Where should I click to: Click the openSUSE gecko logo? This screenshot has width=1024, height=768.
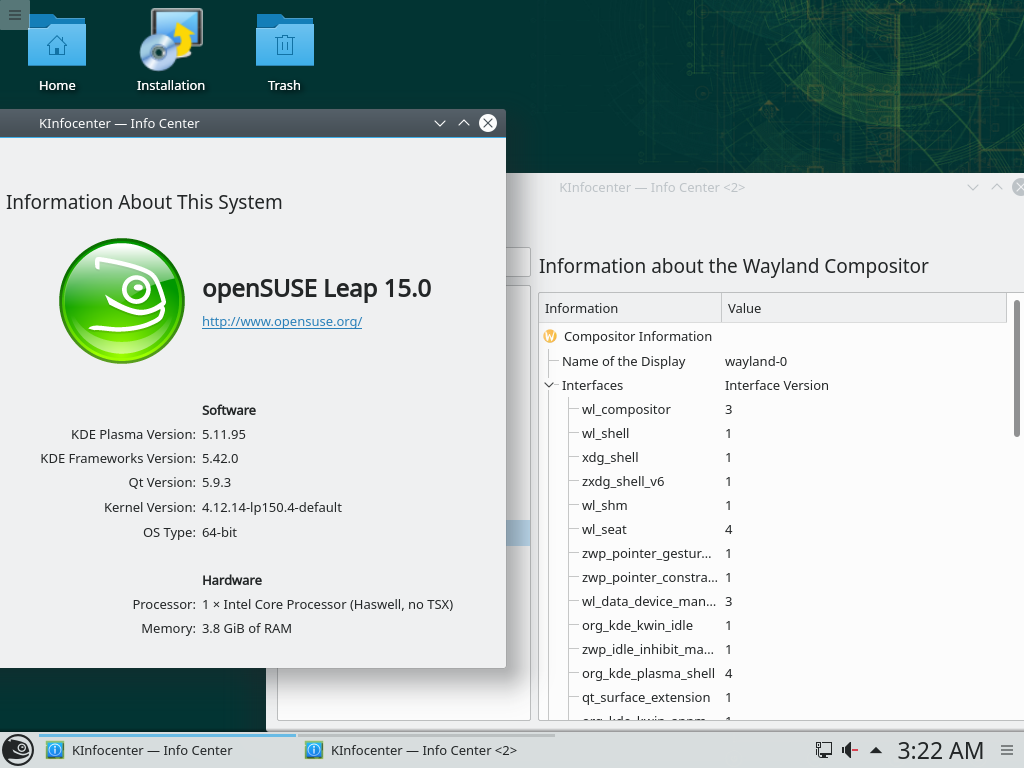pos(122,301)
